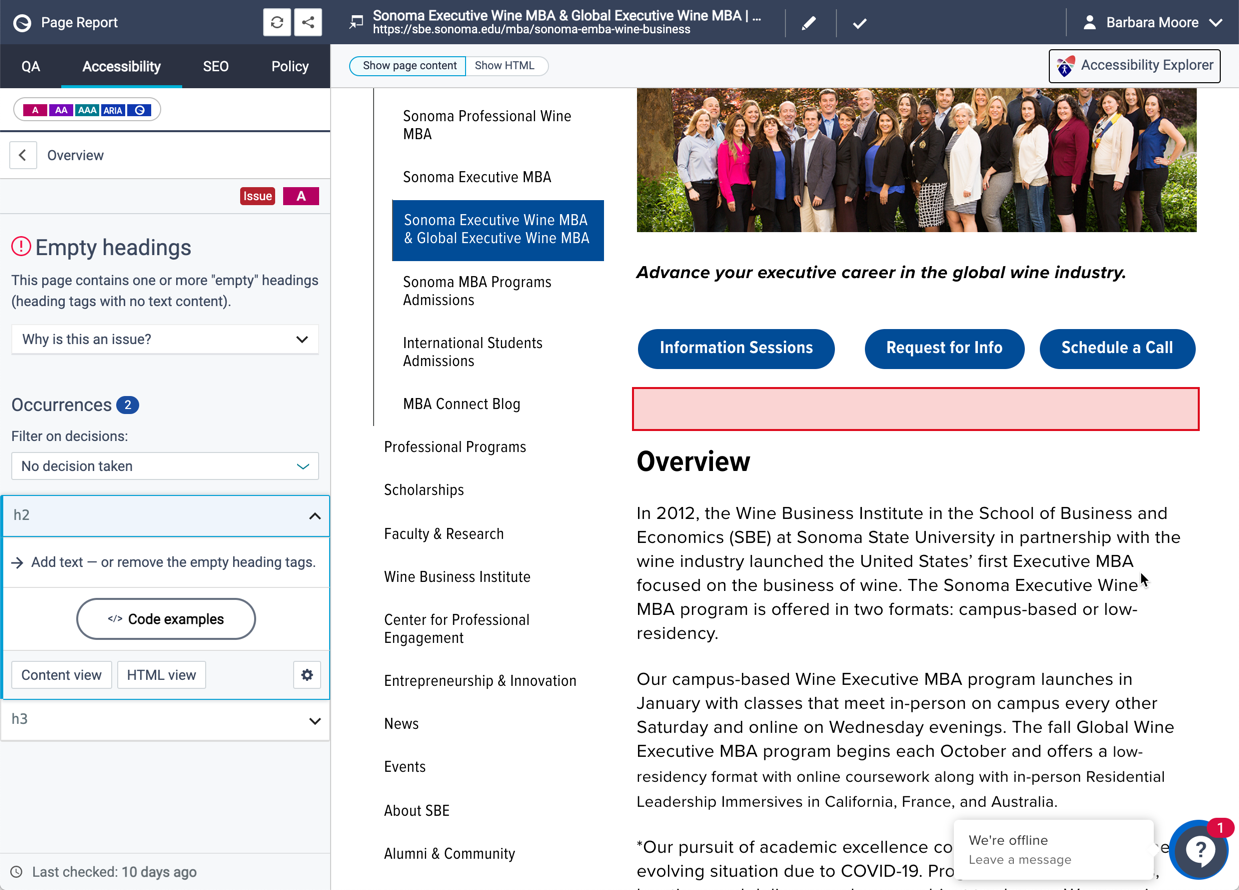This screenshot has height=890, width=1239.
Task: Click the Schedule a Call button
Action: [1117, 348]
